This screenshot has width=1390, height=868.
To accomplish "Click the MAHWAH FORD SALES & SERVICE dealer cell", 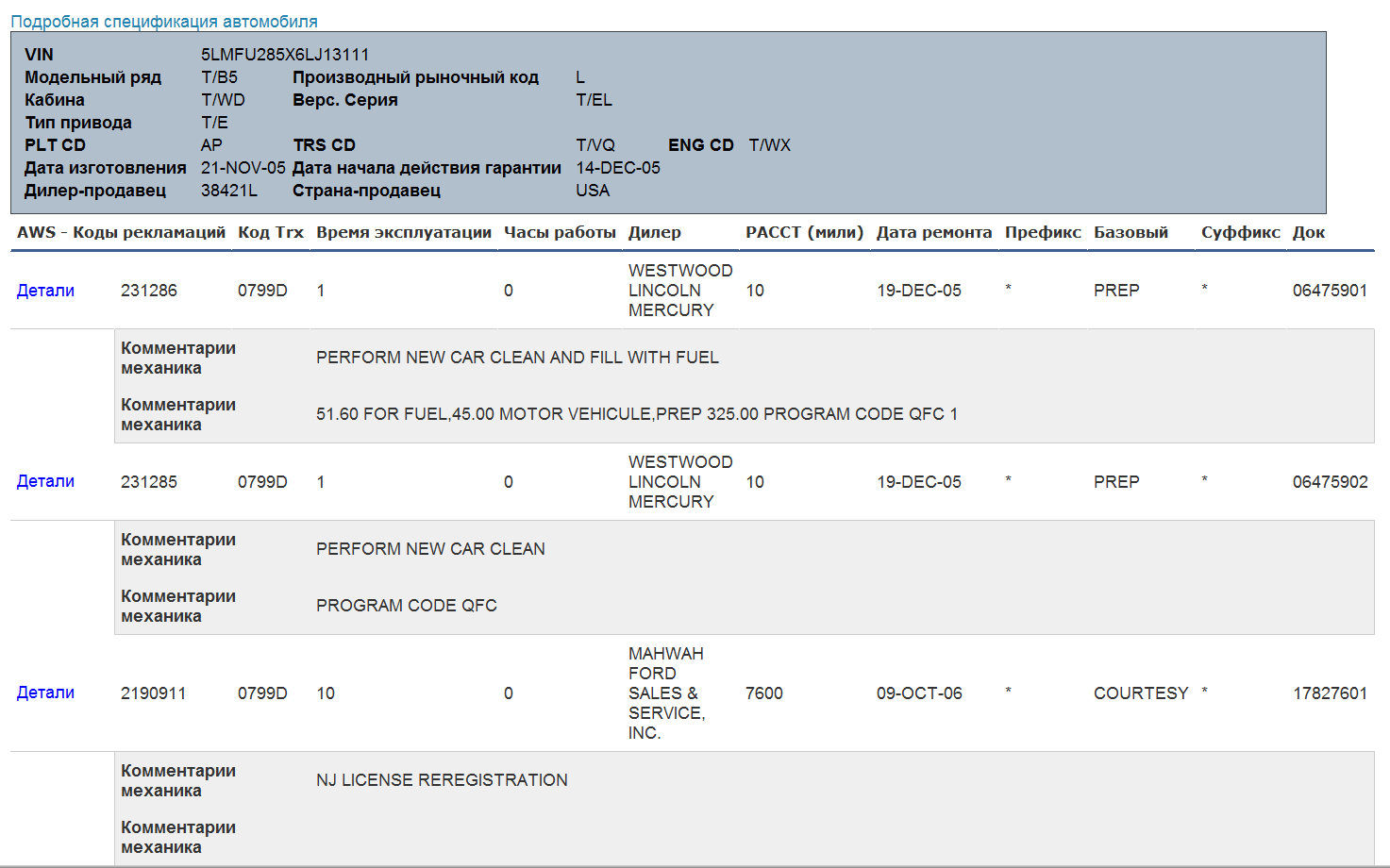I will tap(666, 693).
